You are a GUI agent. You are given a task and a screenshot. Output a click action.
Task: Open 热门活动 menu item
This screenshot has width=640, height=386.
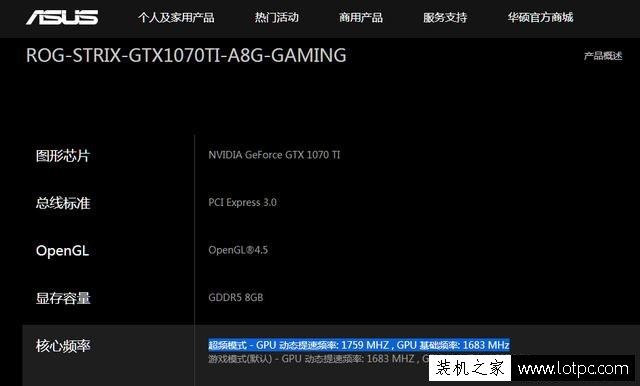(x=277, y=18)
